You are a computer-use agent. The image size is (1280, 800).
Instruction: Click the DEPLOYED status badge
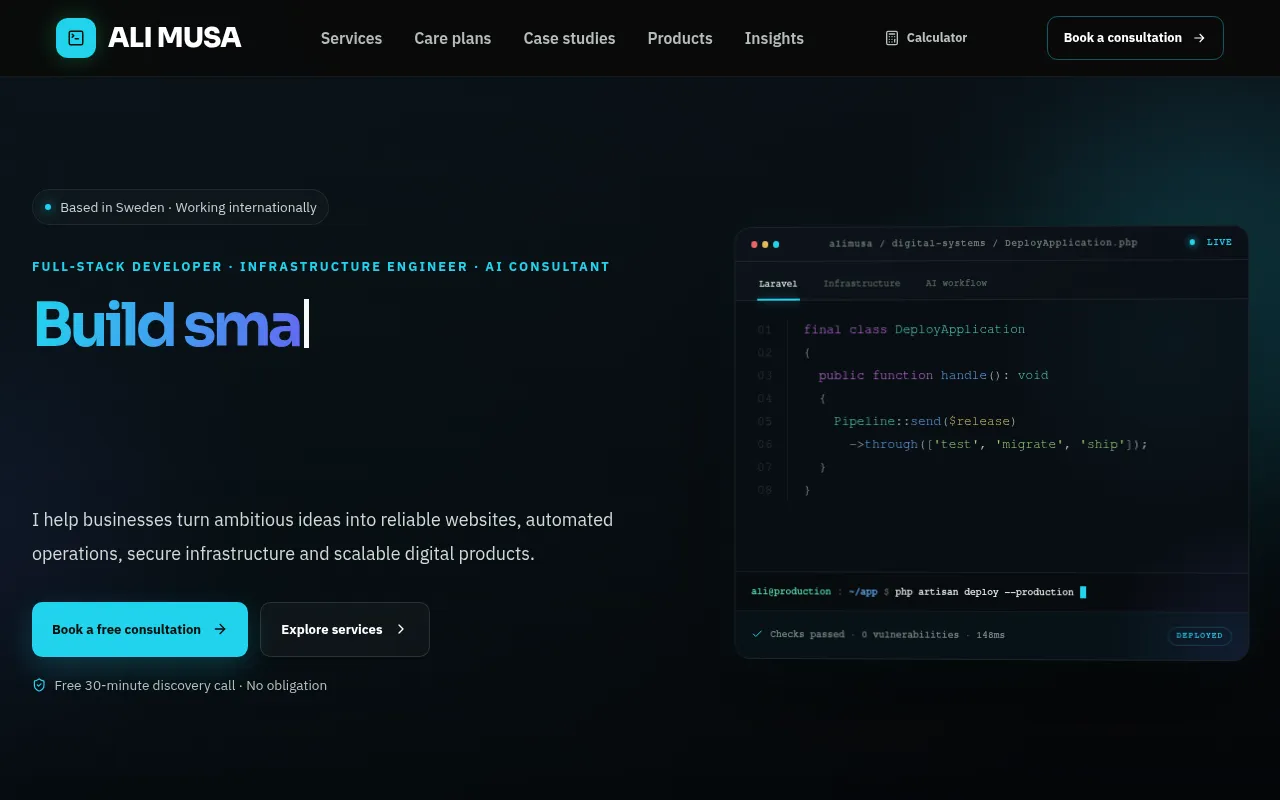tap(1199, 635)
